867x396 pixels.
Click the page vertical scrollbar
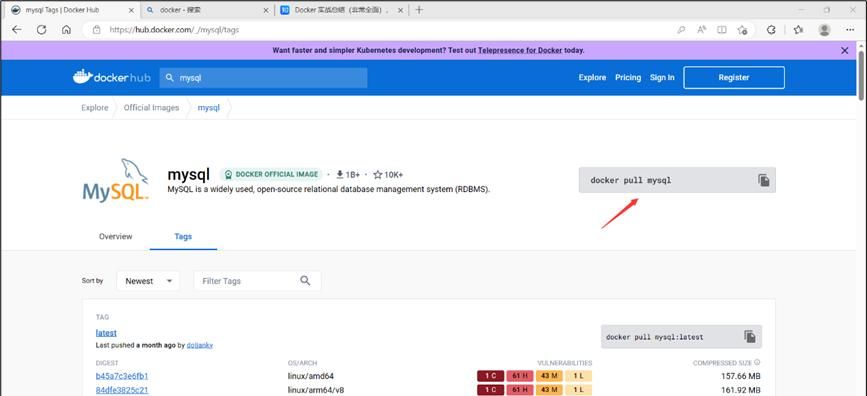(x=861, y=75)
